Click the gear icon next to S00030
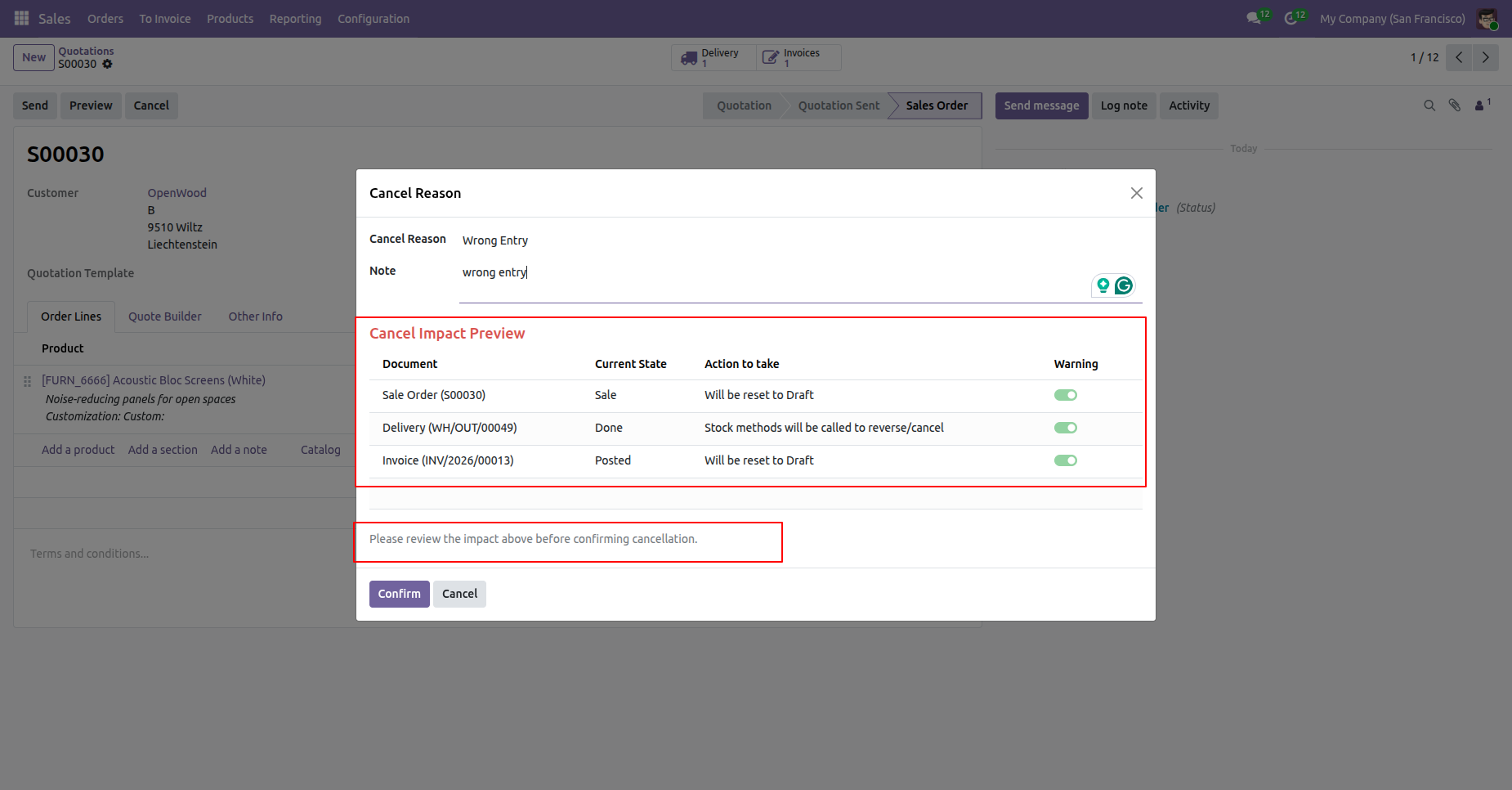The height and width of the screenshot is (790, 1512). click(107, 64)
